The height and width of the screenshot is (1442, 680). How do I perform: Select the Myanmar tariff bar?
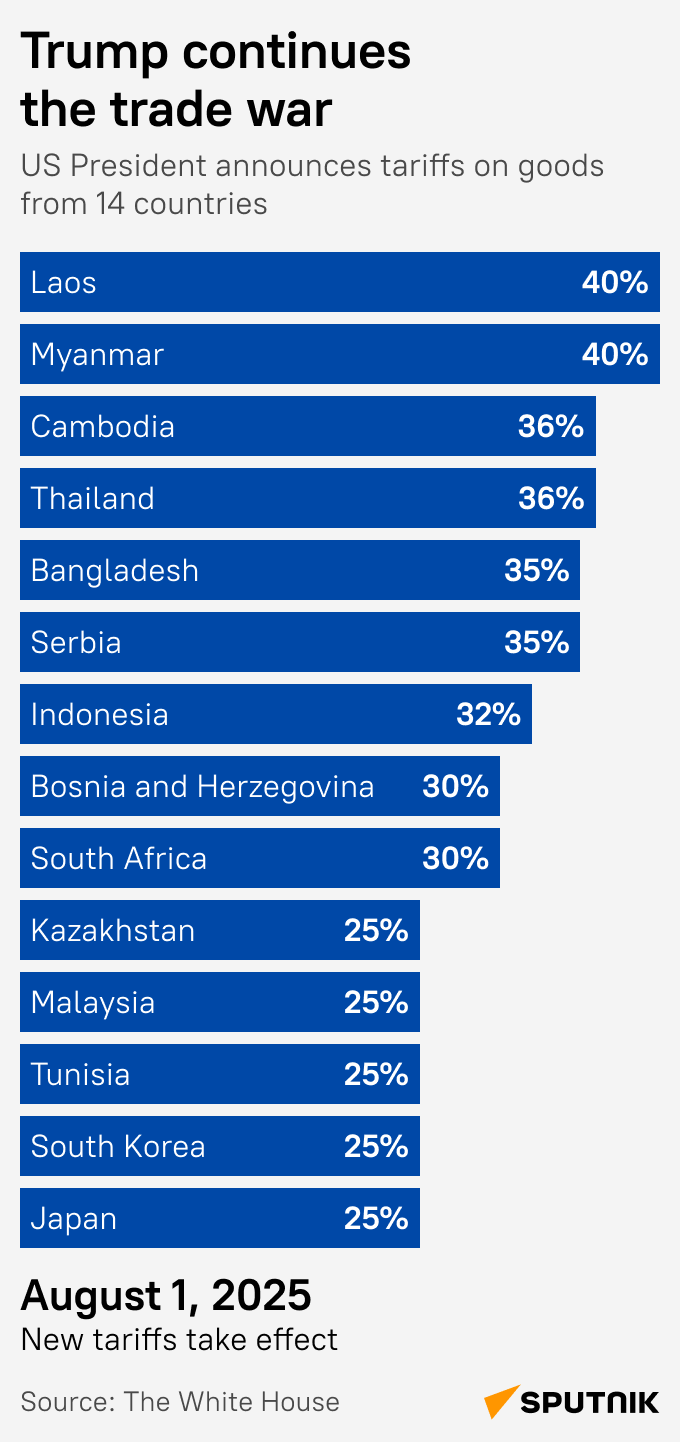coord(340,354)
